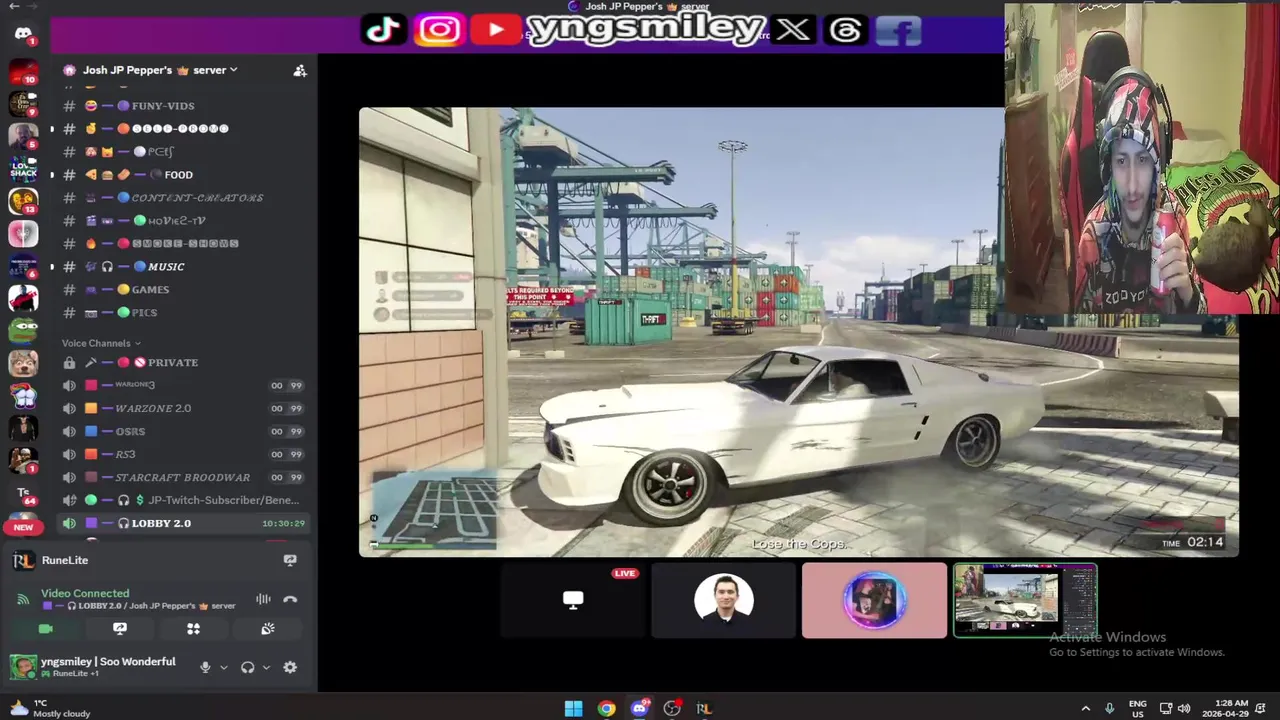Open Josh JP Pepper's server dropdown menu
1280x720 pixels.
coord(160,70)
